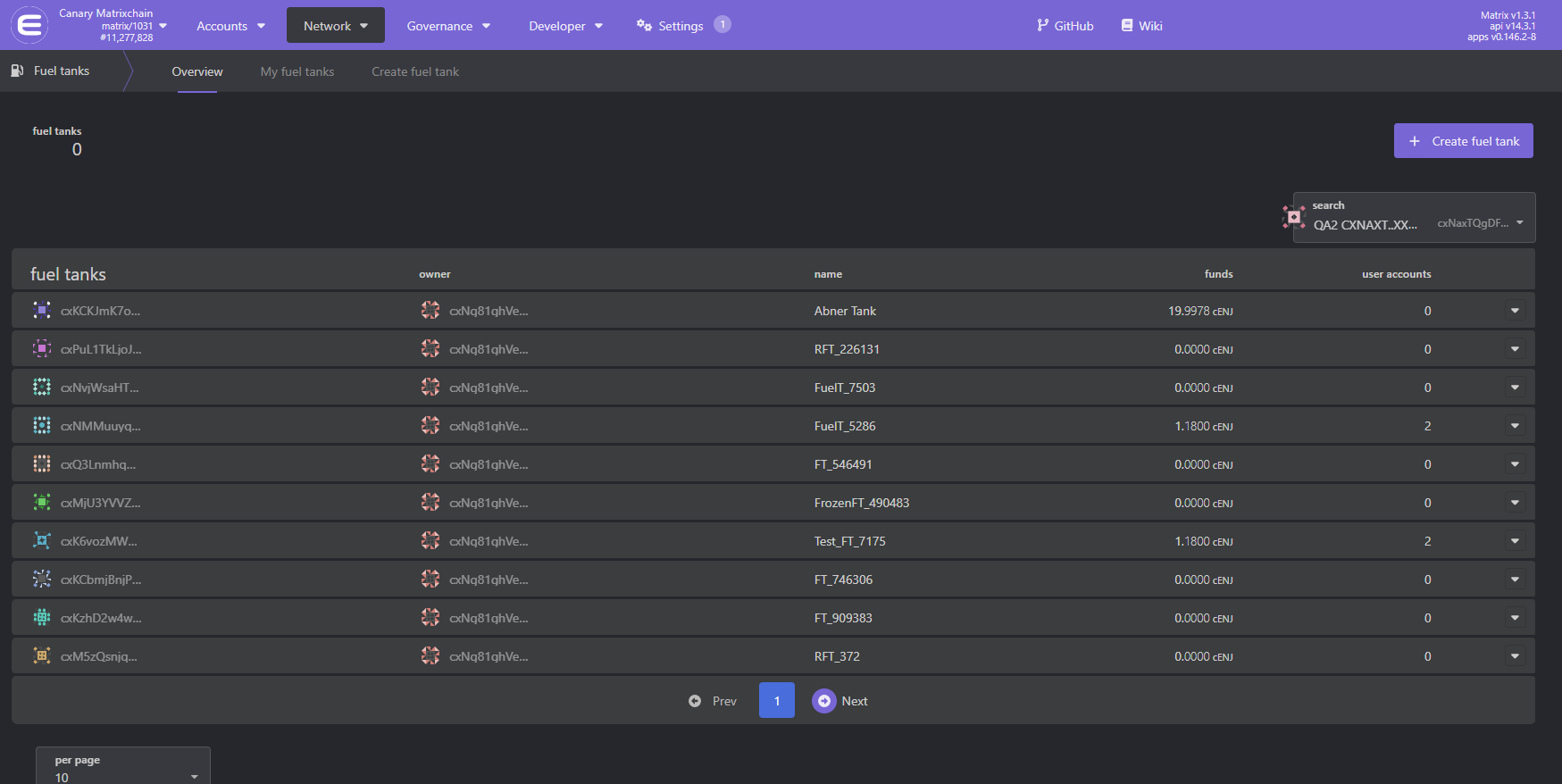Expand the Test_FT_7175 row
This screenshot has height=784, width=1562.
[1515, 541]
